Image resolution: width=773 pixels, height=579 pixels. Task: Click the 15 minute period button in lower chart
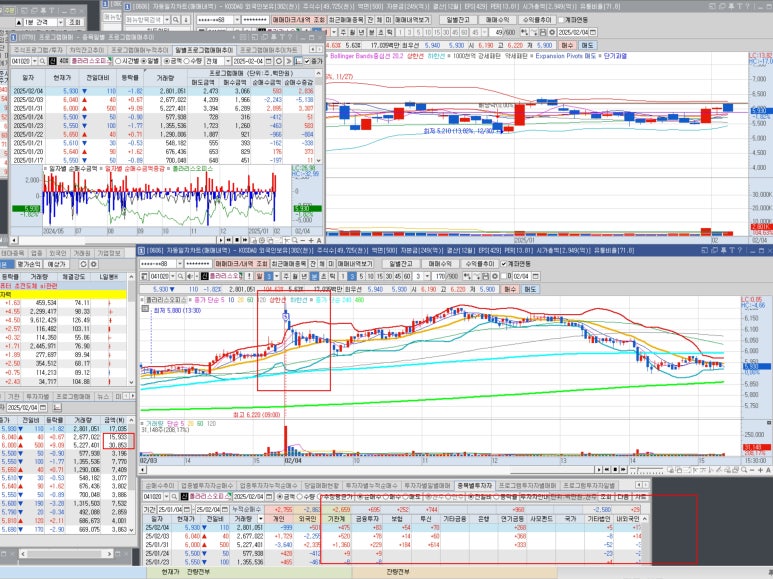point(381,276)
